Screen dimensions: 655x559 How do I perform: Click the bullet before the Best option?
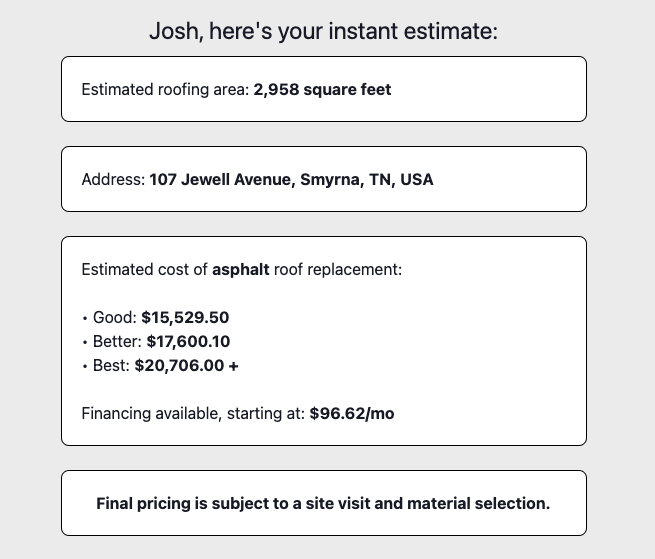tap(84, 367)
